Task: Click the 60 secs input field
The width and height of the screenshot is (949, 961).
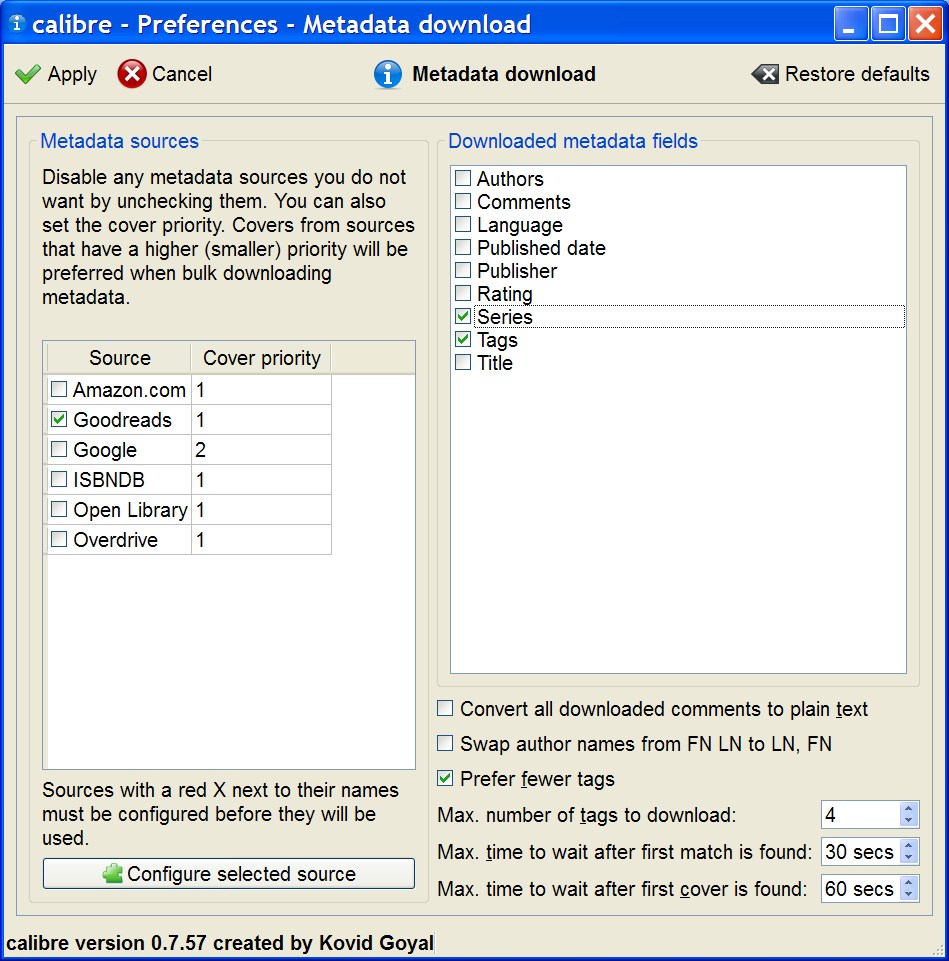Action: (x=861, y=888)
